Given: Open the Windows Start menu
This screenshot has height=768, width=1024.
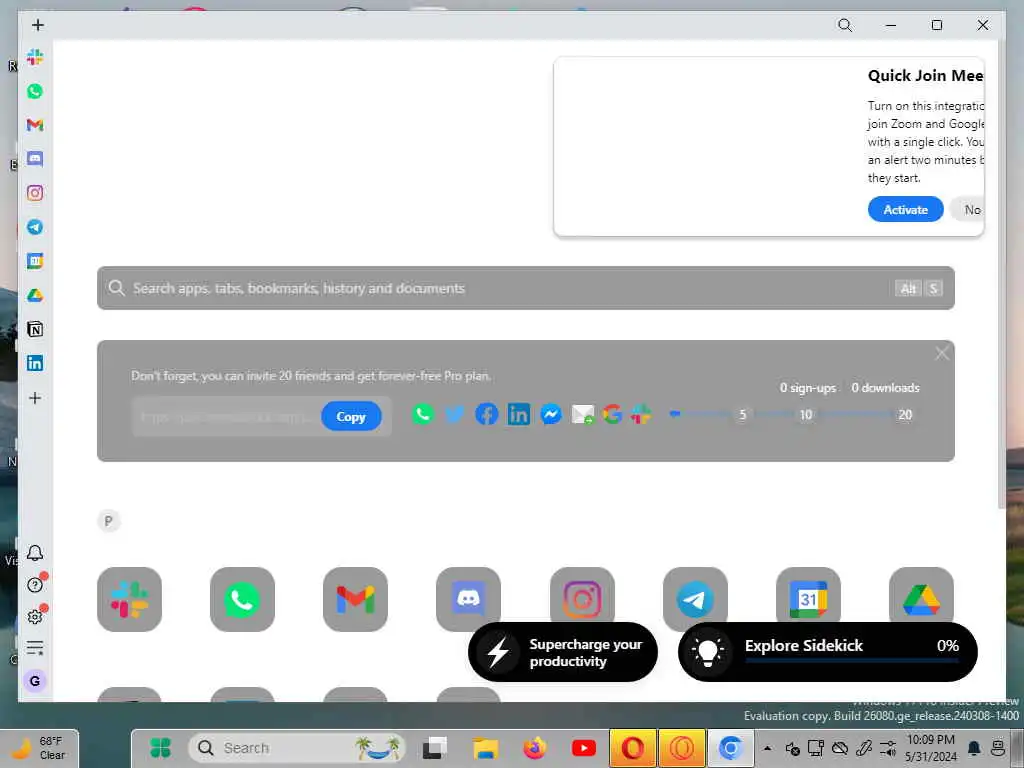Looking at the screenshot, I should coord(160,748).
